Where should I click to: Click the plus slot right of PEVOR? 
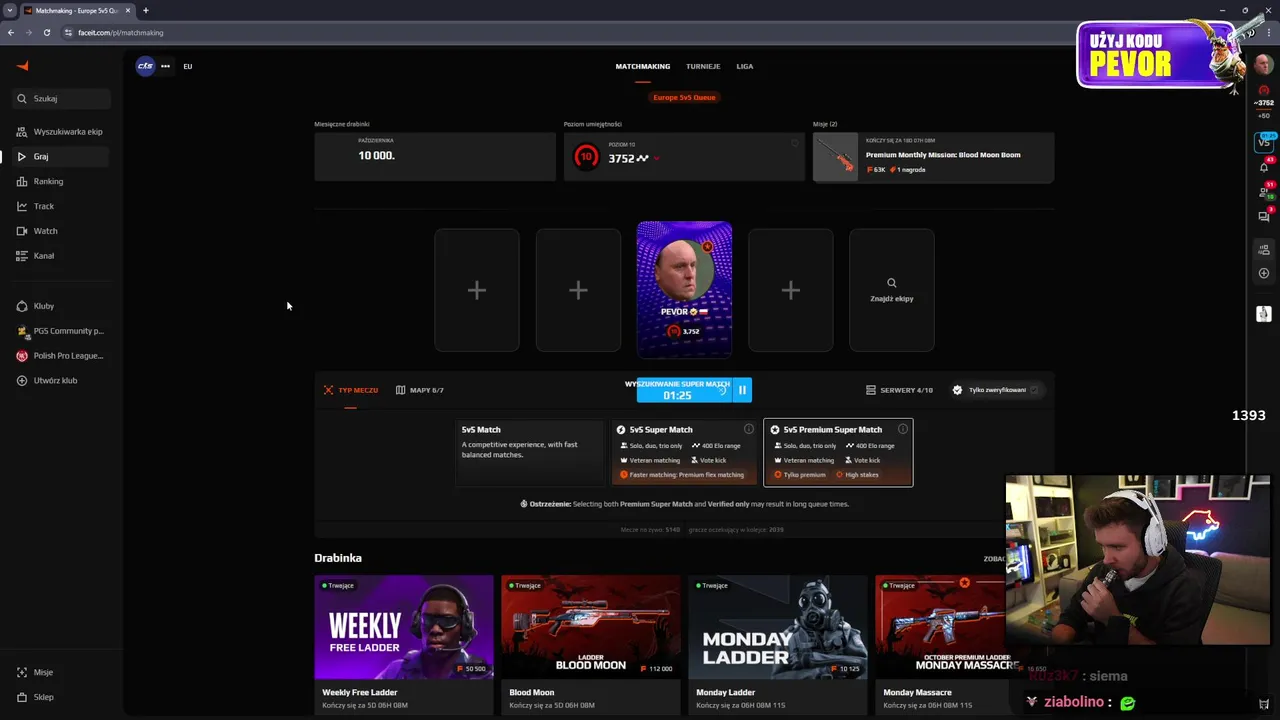pos(790,290)
